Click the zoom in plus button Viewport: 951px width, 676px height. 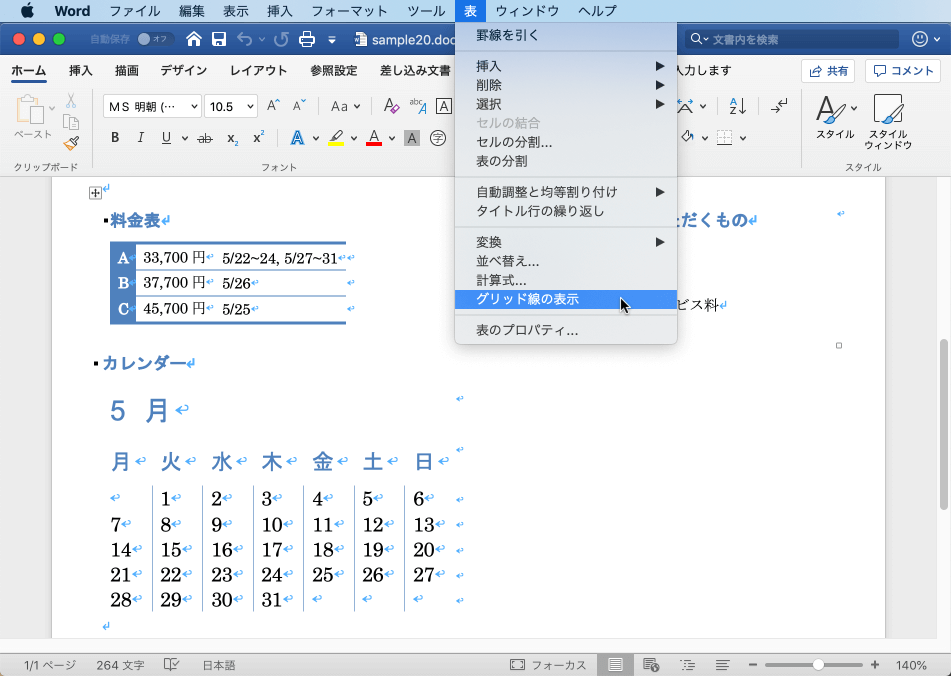coord(875,665)
